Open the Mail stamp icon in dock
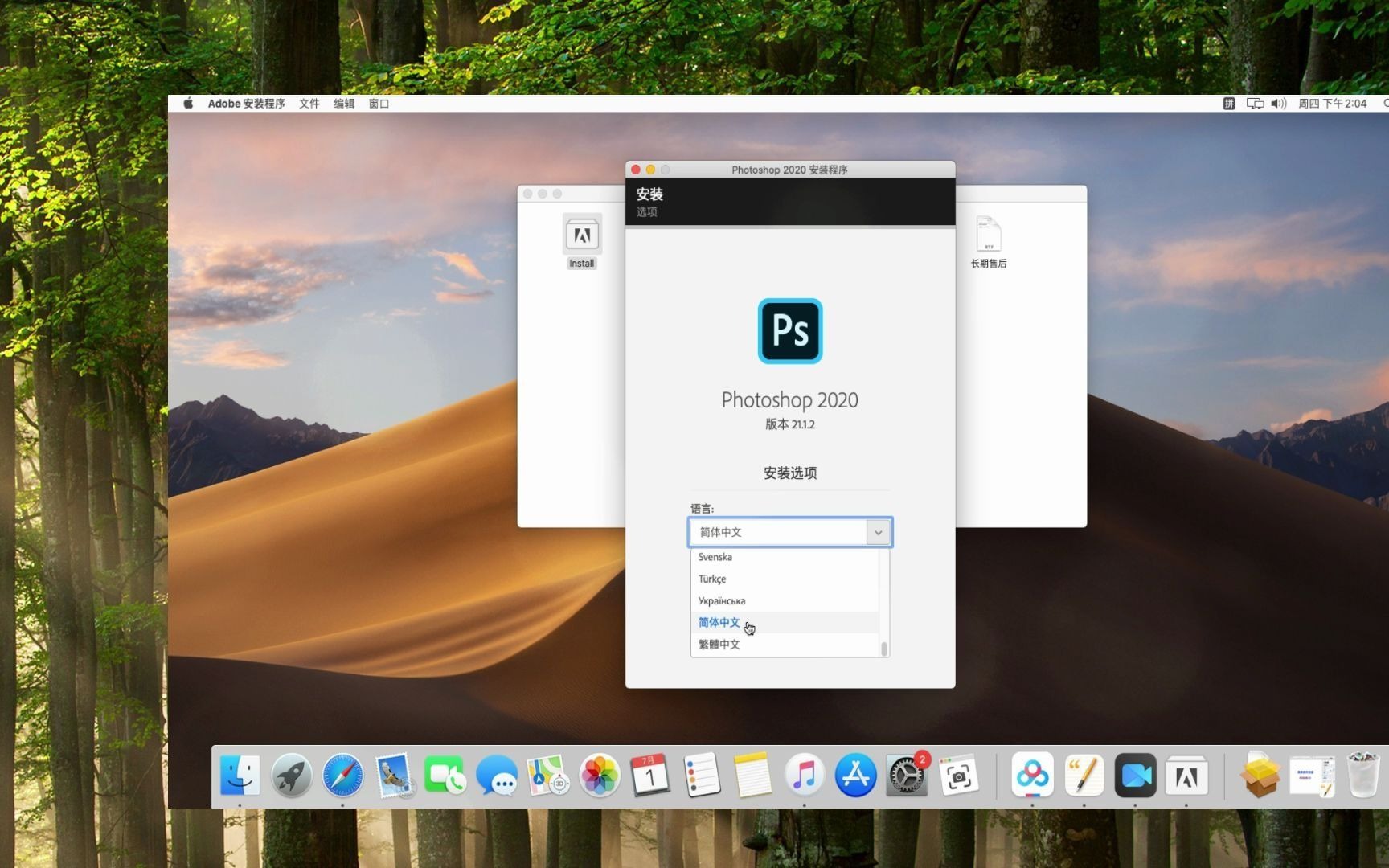The image size is (1389, 868). point(394,776)
